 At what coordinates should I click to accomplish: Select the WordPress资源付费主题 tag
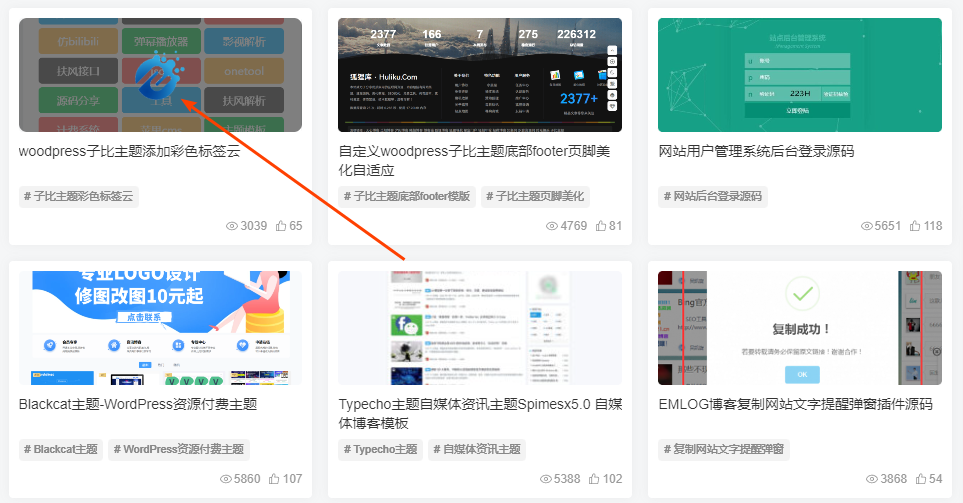(x=179, y=450)
